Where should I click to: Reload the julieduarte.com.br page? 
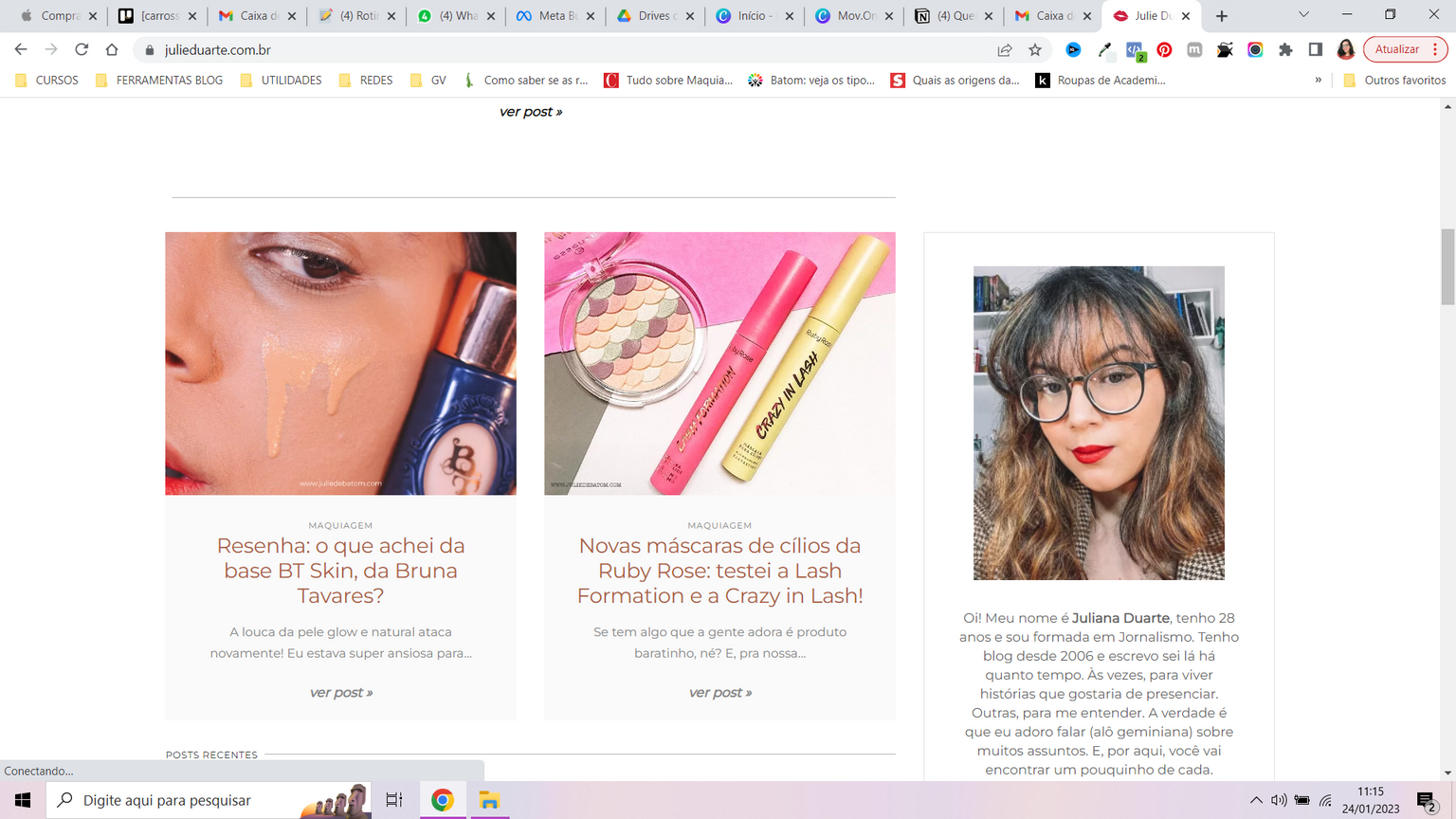point(82,49)
